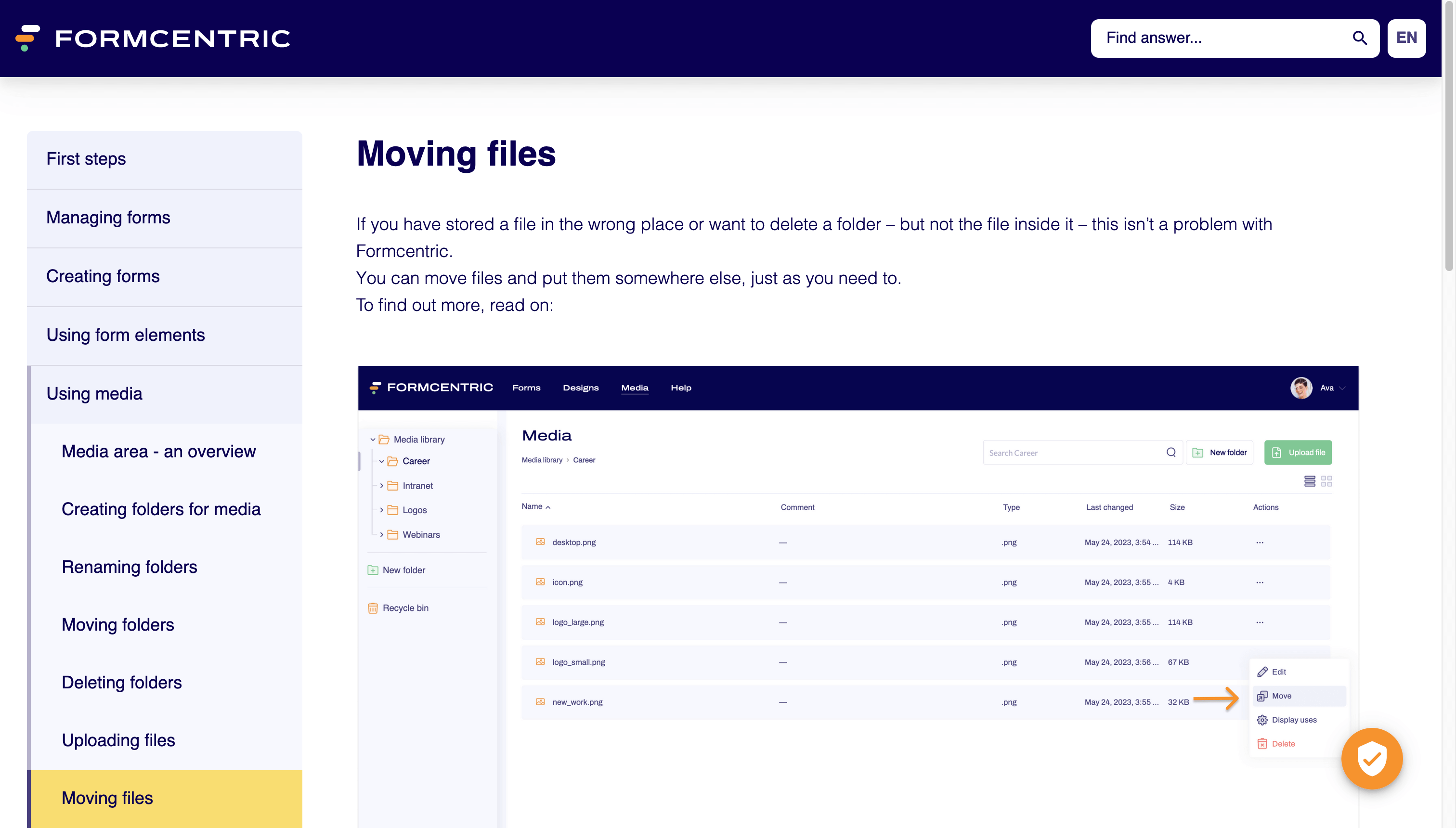Switch to grid view icon
Viewport: 1456px width, 828px height.
pos(1326,481)
